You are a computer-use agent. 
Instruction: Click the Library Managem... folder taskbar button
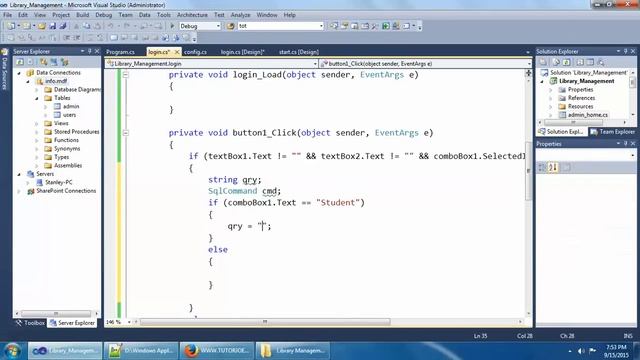[293, 351]
